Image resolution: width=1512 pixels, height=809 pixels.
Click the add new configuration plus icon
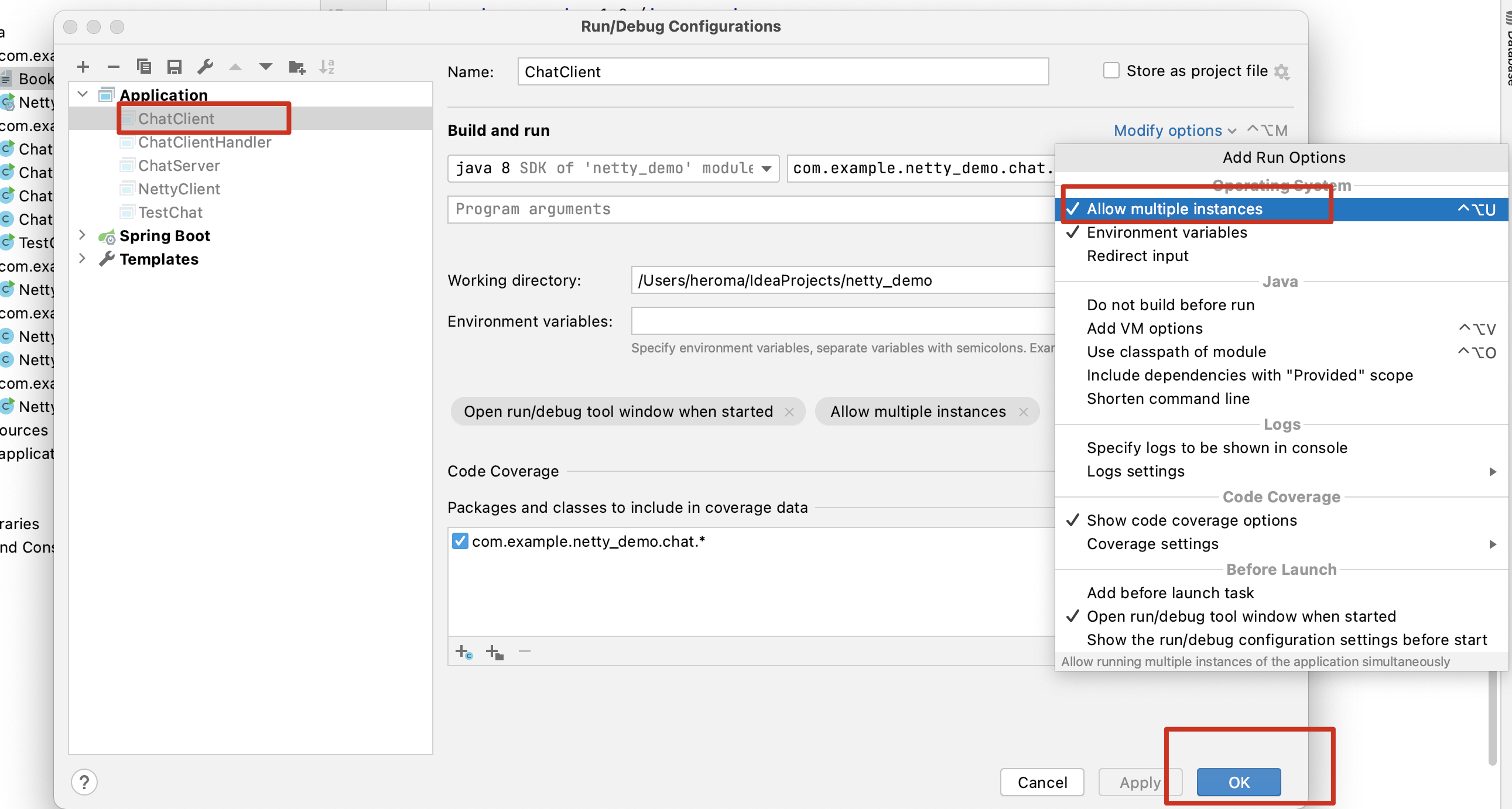83,67
